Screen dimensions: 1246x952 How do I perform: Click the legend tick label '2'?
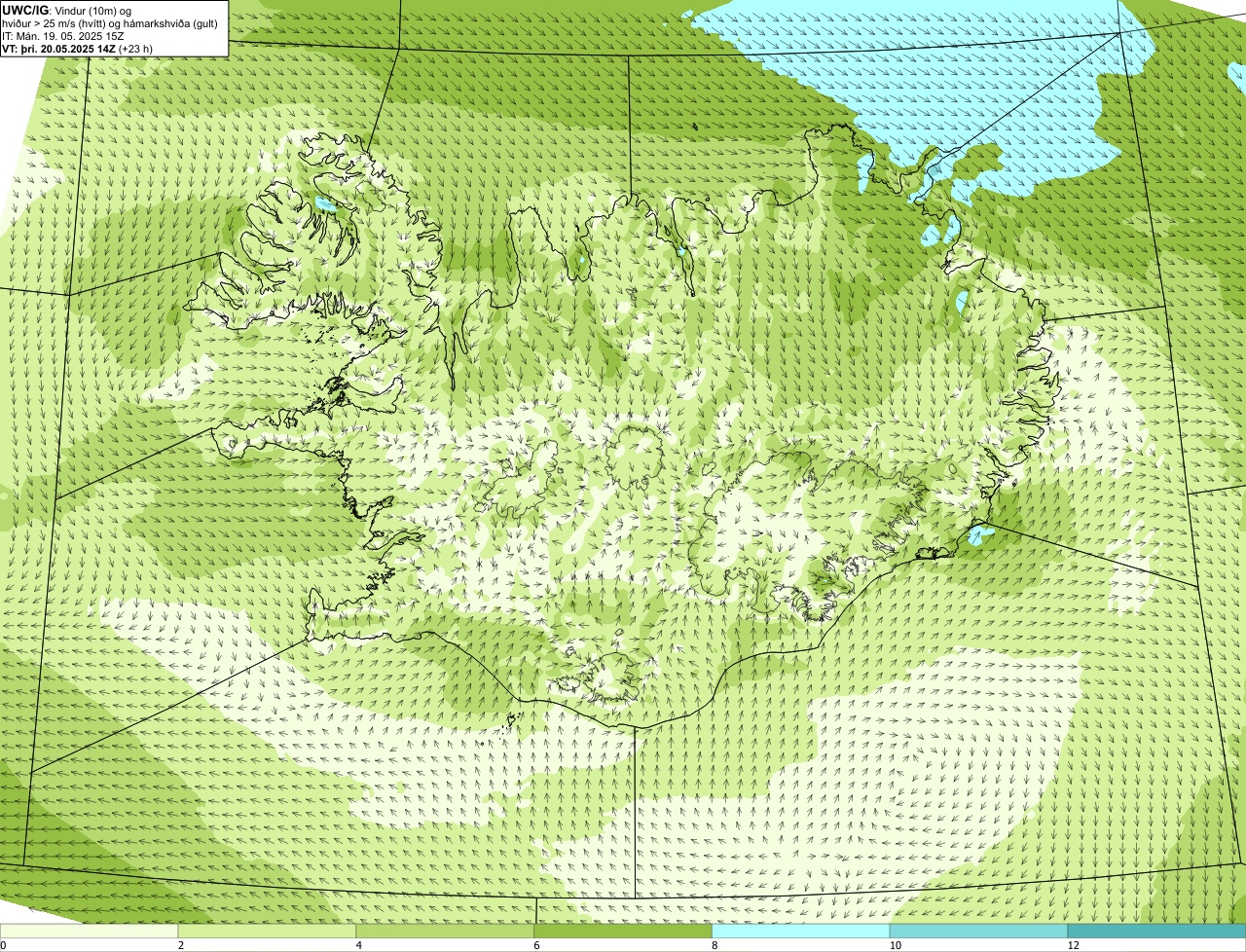tap(181, 945)
